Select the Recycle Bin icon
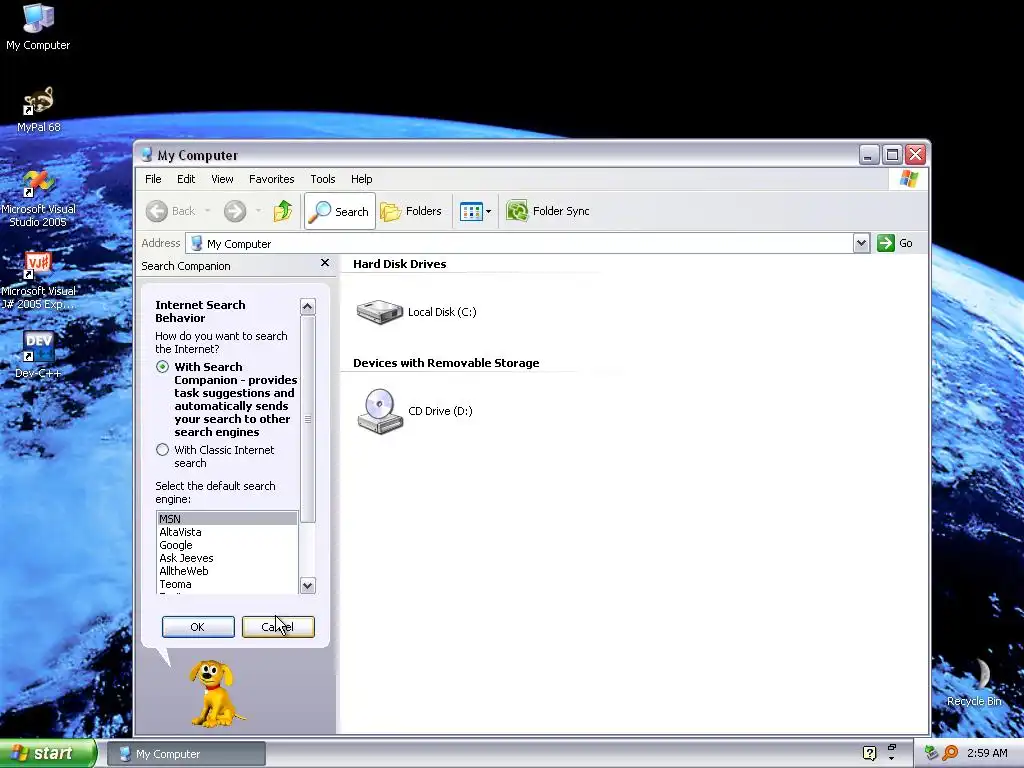1024x768 pixels. 974,682
